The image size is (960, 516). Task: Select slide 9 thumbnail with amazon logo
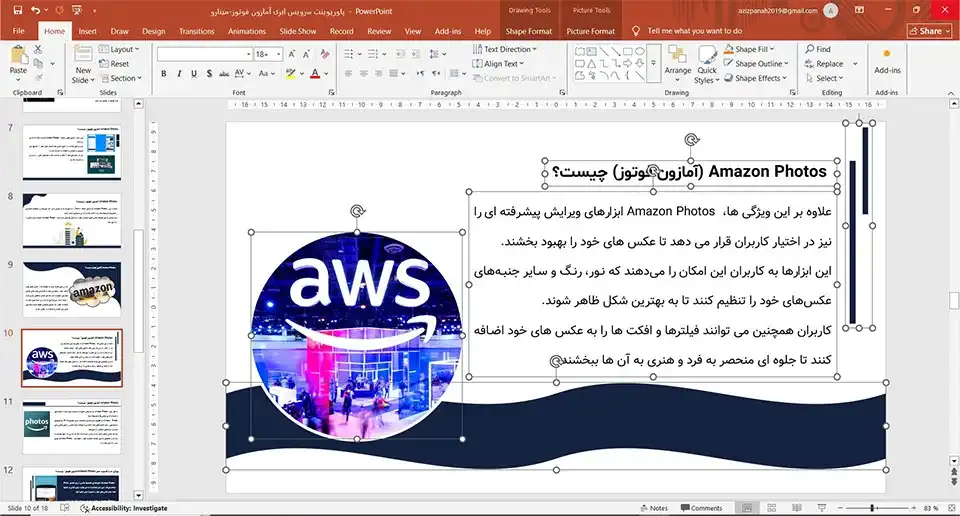(x=72, y=290)
